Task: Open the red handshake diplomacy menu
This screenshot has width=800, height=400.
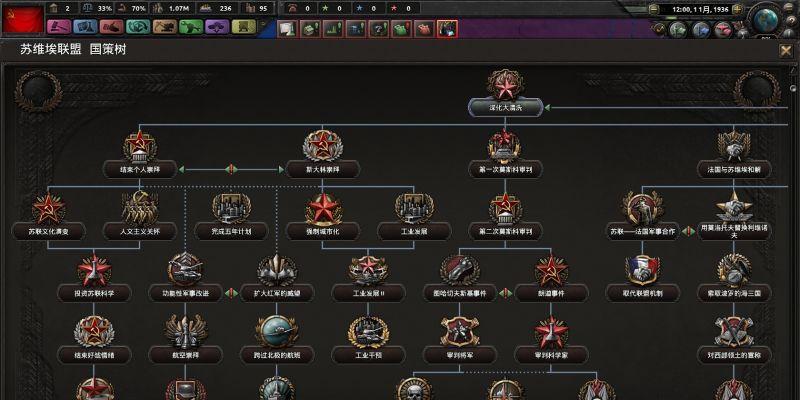Action: tap(112, 27)
